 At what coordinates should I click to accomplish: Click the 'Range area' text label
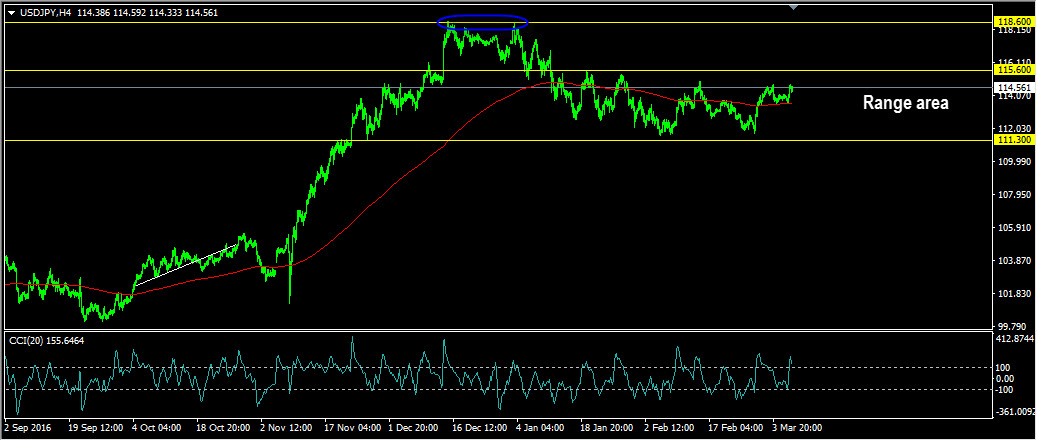point(905,103)
